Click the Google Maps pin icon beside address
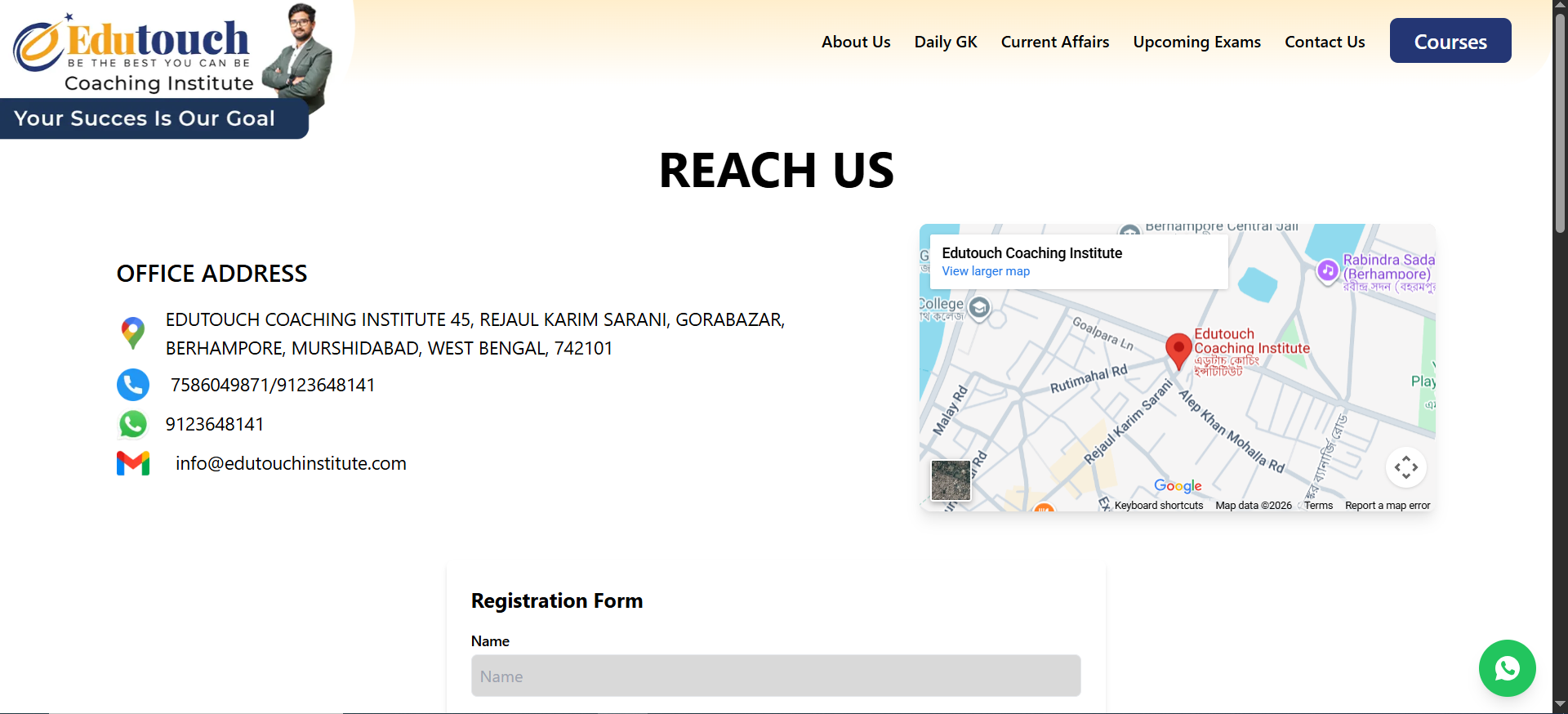This screenshot has height=714, width=1568. [133, 333]
